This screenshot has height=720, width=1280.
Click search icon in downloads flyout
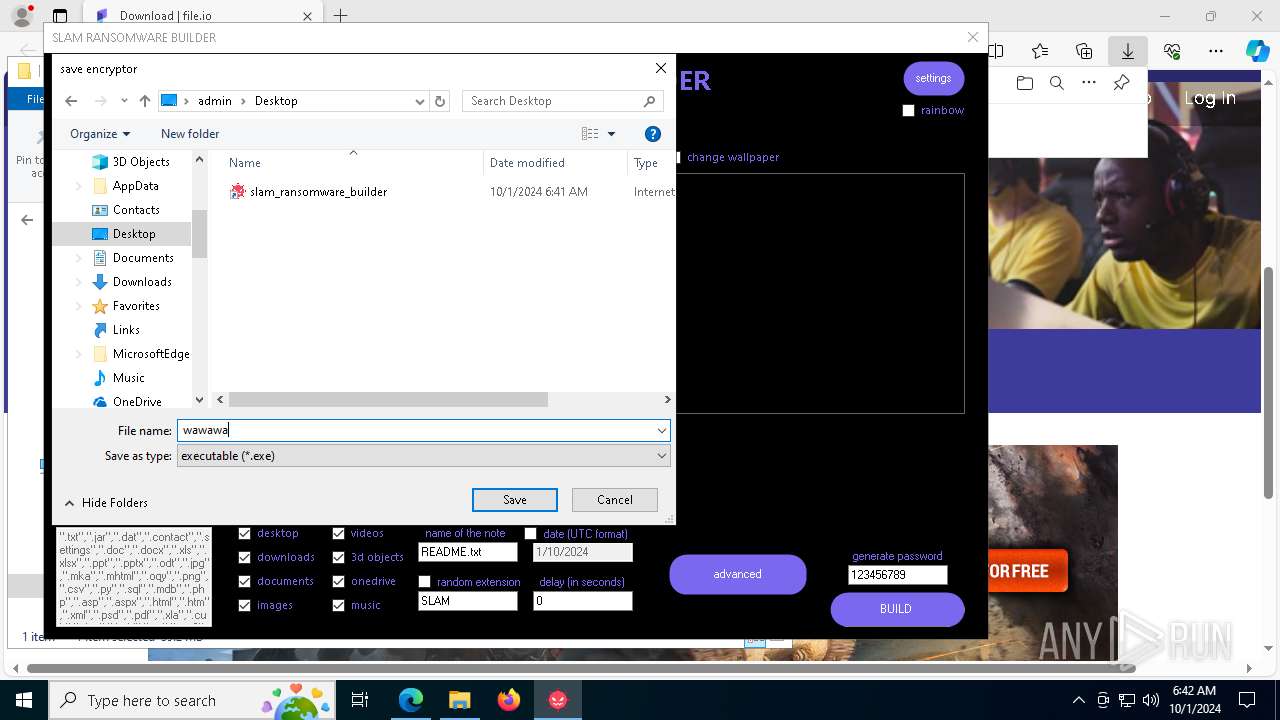1056,83
